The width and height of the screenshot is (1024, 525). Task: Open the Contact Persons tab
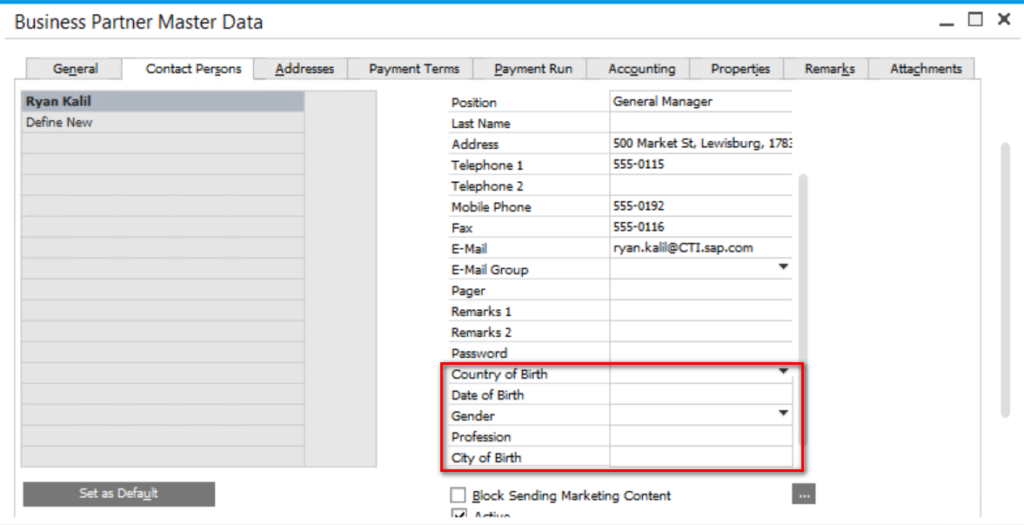pos(193,69)
